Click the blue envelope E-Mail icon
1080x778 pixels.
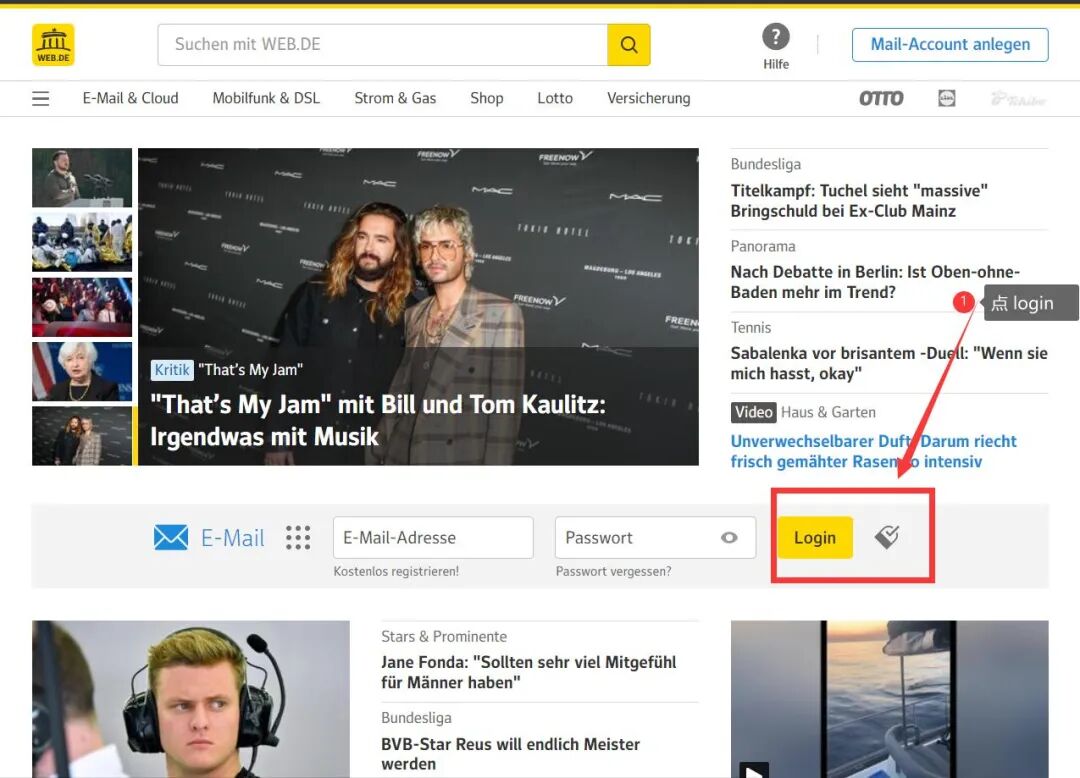coord(171,537)
